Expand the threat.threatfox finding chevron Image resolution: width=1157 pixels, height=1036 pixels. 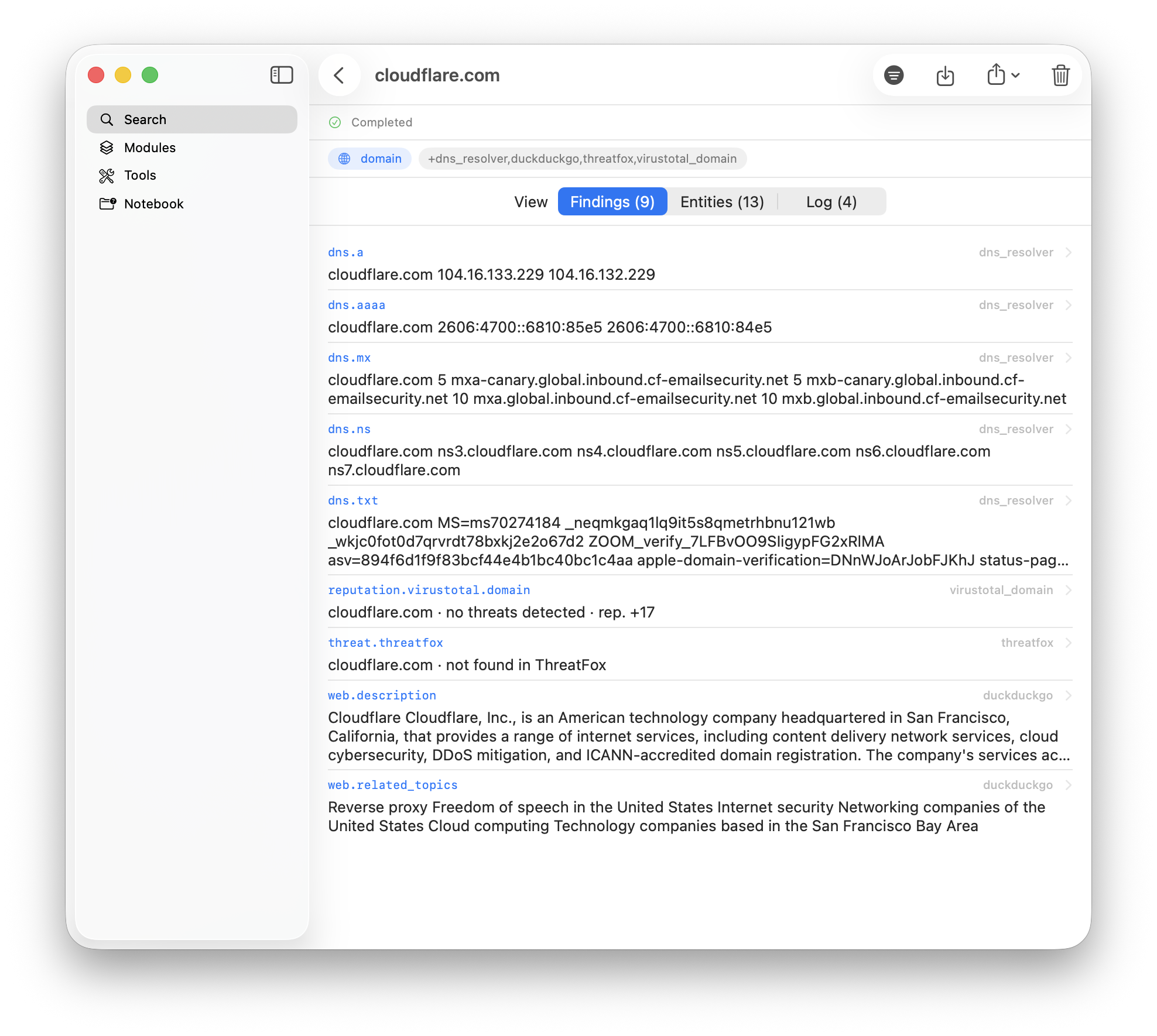point(1069,643)
